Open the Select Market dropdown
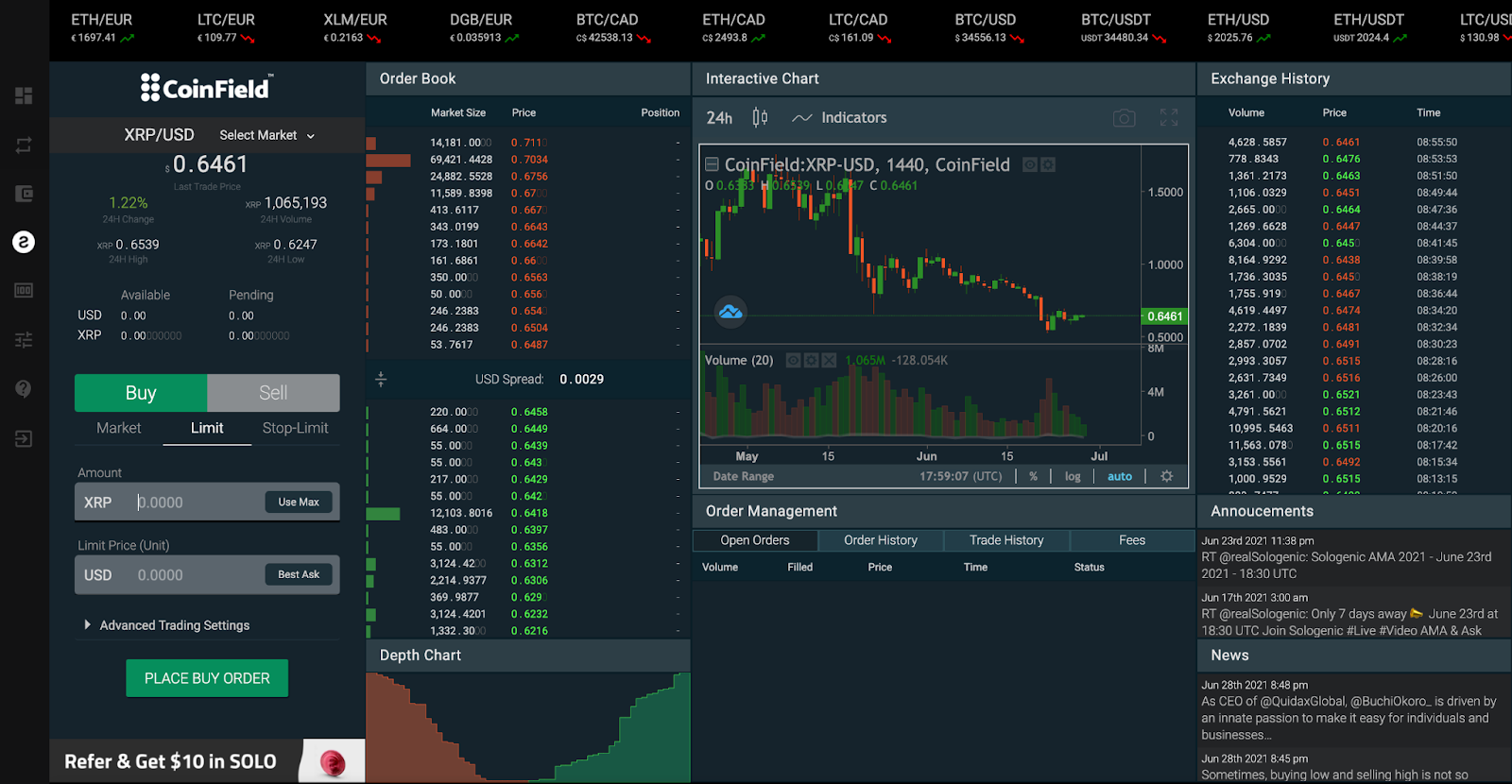 (x=267, y=135)
